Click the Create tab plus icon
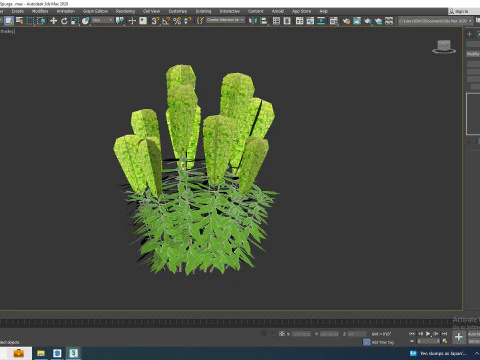Viewport: 480px width, 360px height. [x=470, y=34]
